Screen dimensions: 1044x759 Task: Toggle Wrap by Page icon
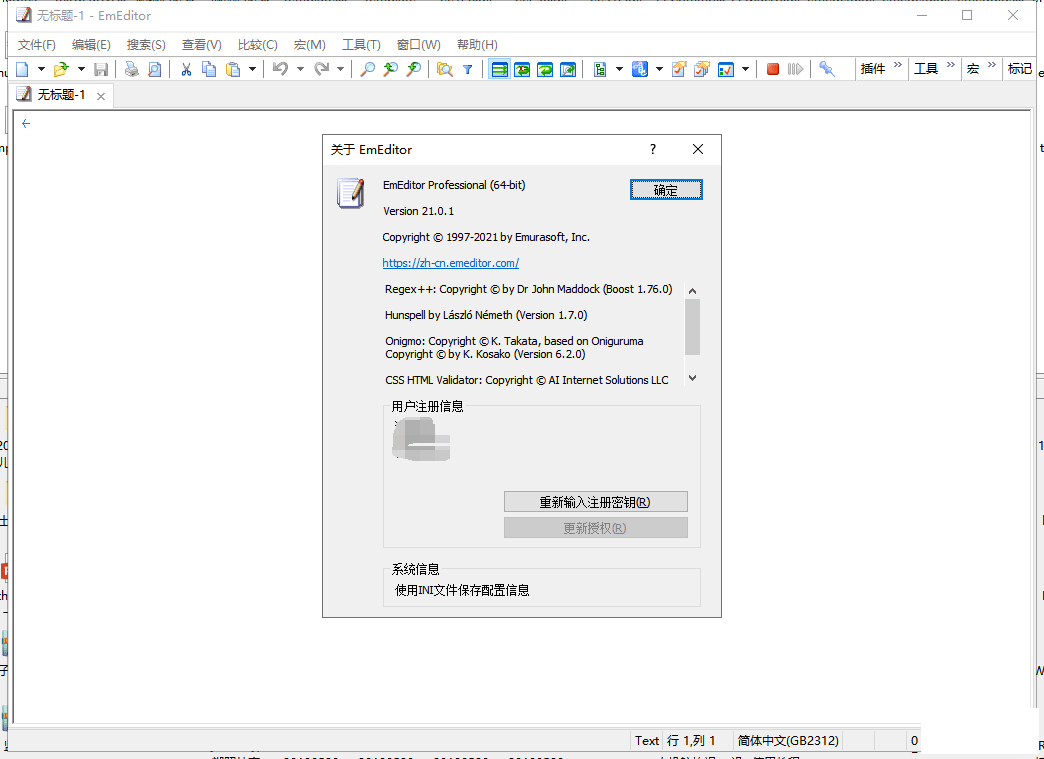[x=568, y=69]
